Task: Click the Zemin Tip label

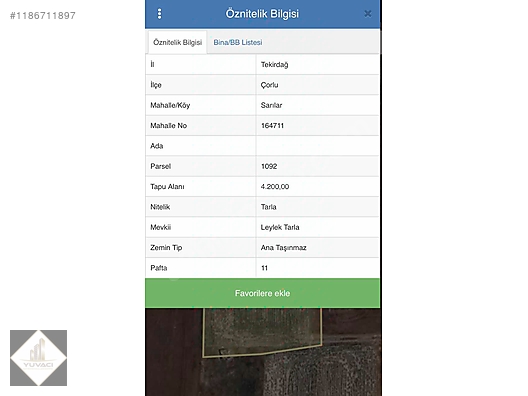Action: tap(166, 248)
